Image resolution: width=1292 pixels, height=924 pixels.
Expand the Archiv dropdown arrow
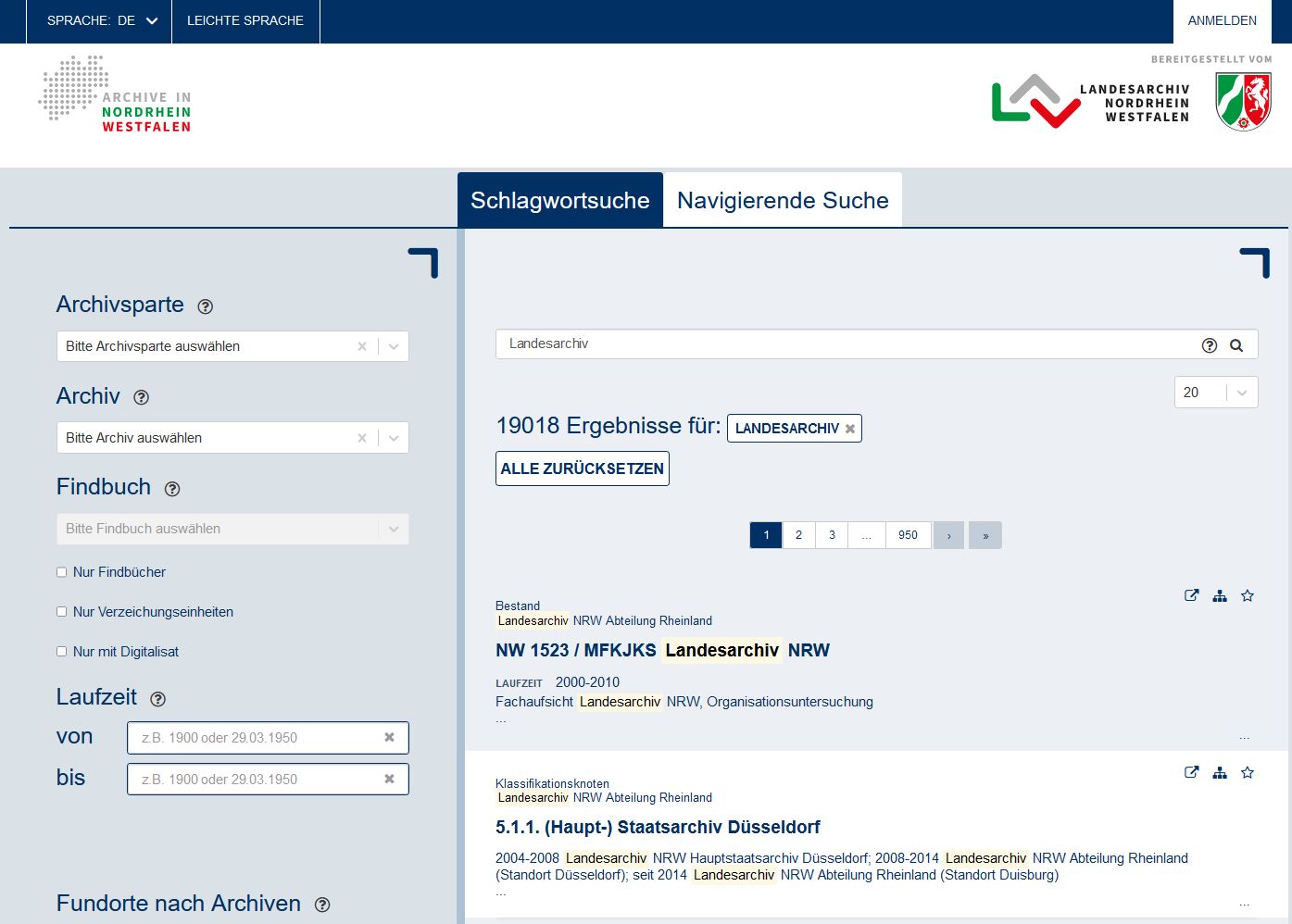coord(394,438)
